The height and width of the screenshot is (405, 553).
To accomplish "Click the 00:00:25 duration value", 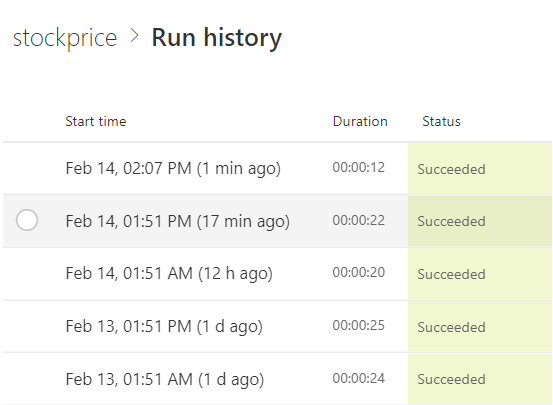I will pyautogui.click(x=359, y=325).
